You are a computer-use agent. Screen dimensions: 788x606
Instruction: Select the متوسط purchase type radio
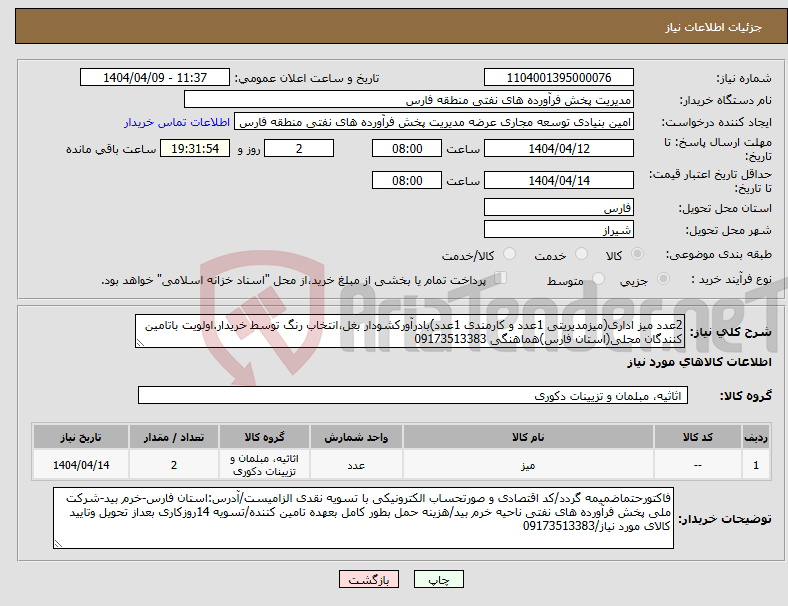click(598, 279)
